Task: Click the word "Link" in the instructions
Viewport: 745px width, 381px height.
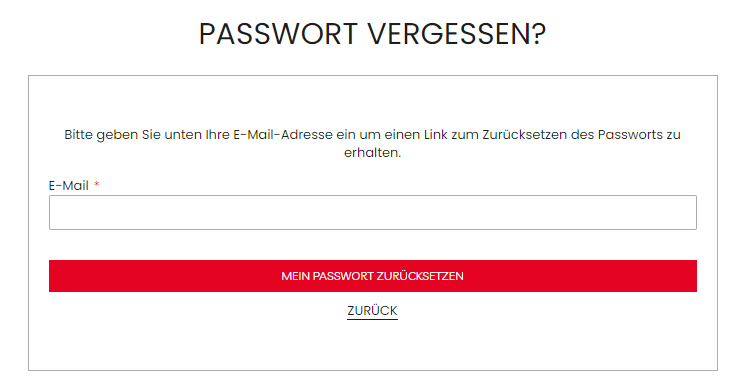Action: click(x=436, y=135)
